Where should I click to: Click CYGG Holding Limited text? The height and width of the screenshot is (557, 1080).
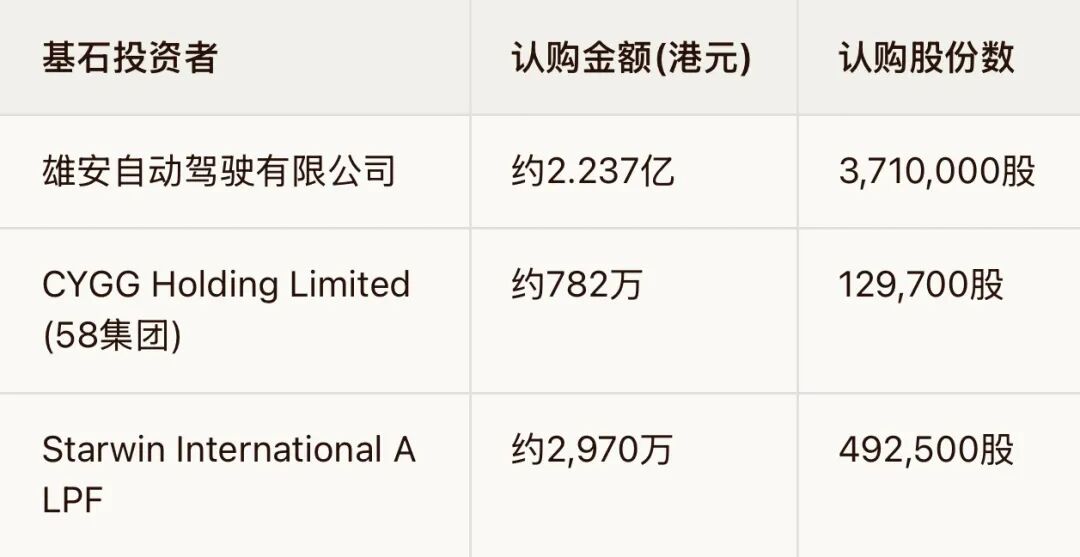tap(226, 285)
